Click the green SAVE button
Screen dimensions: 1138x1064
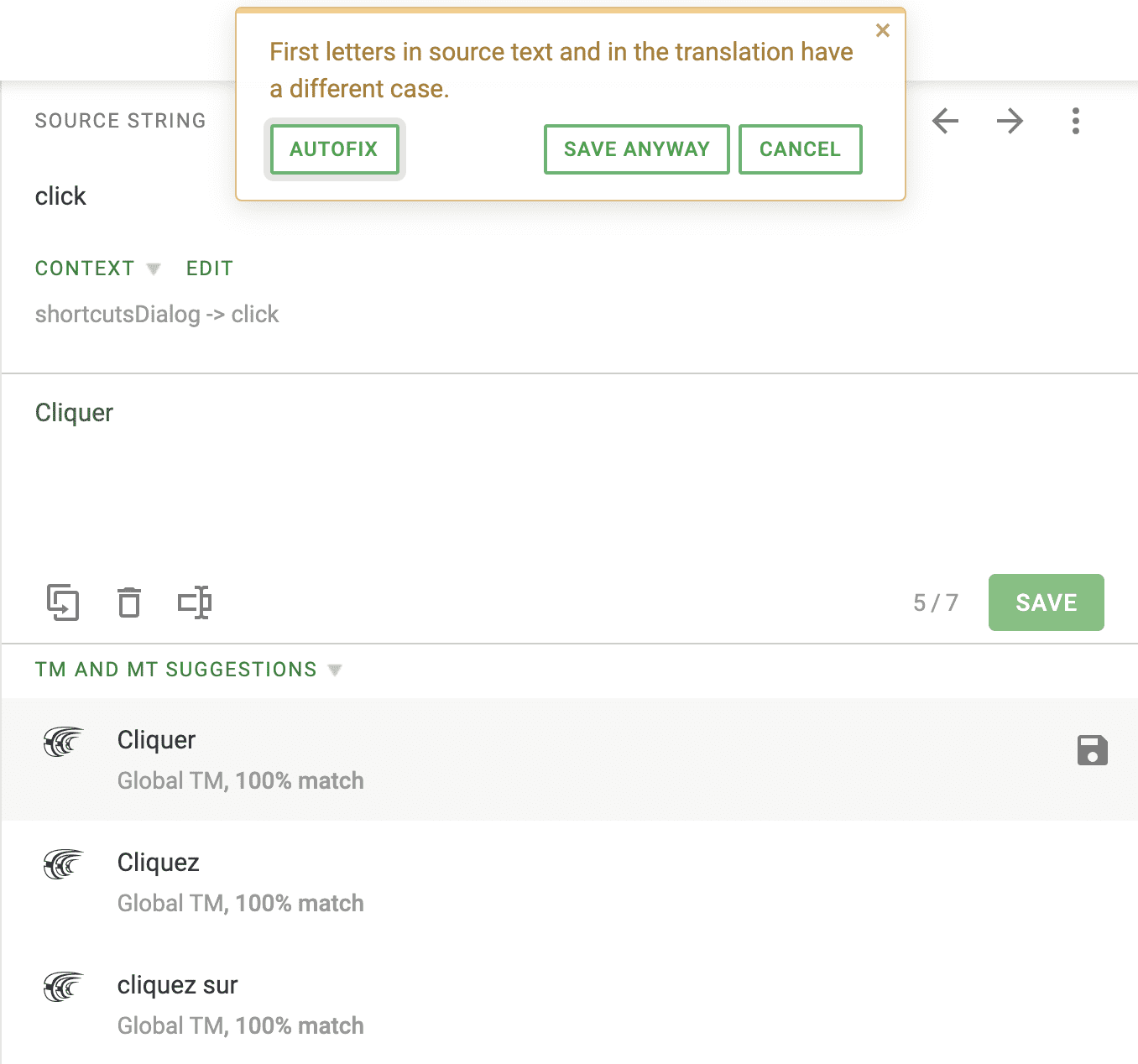pos(1046,602)
